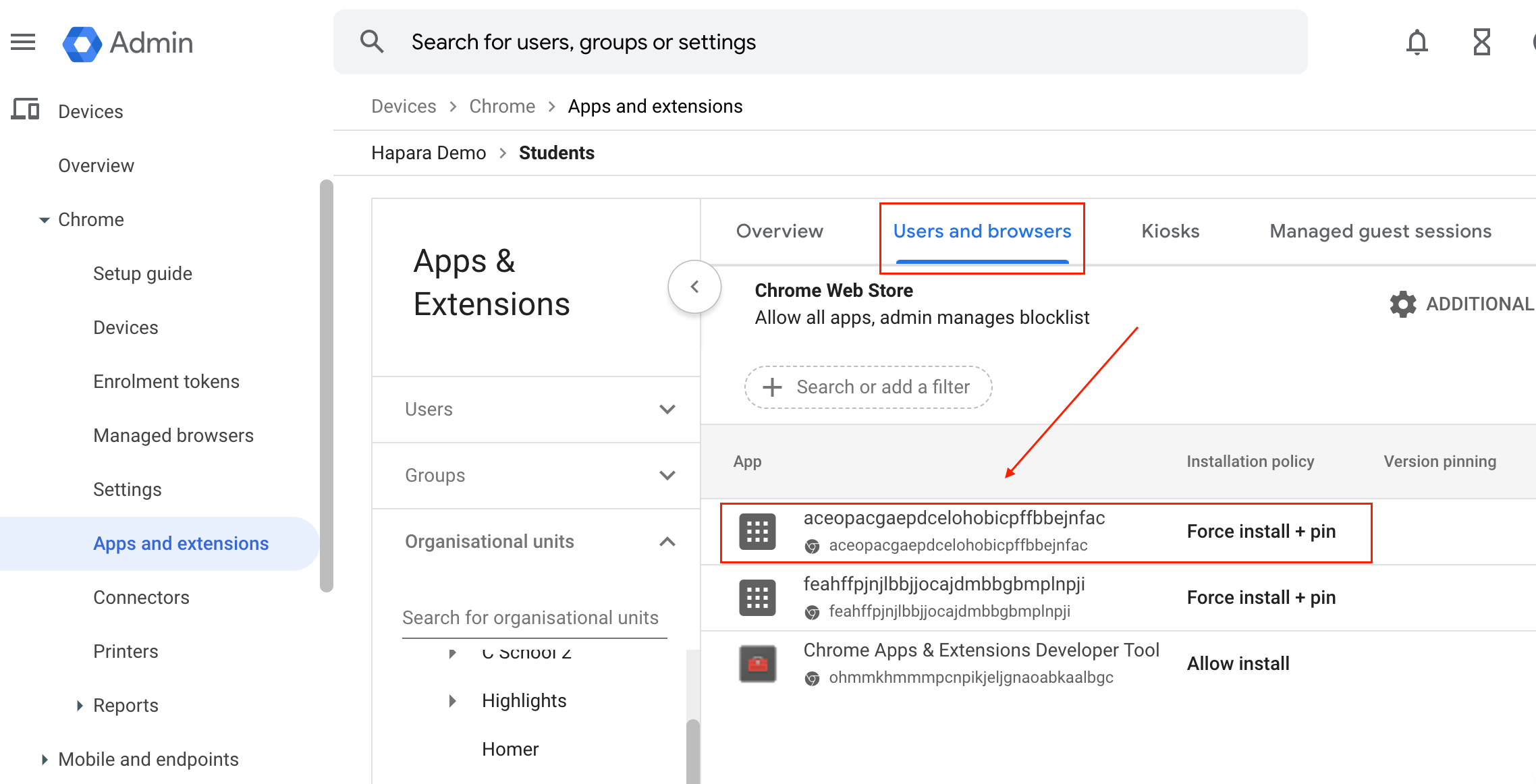Open the Devices breadcrumb link

[403, 106]
